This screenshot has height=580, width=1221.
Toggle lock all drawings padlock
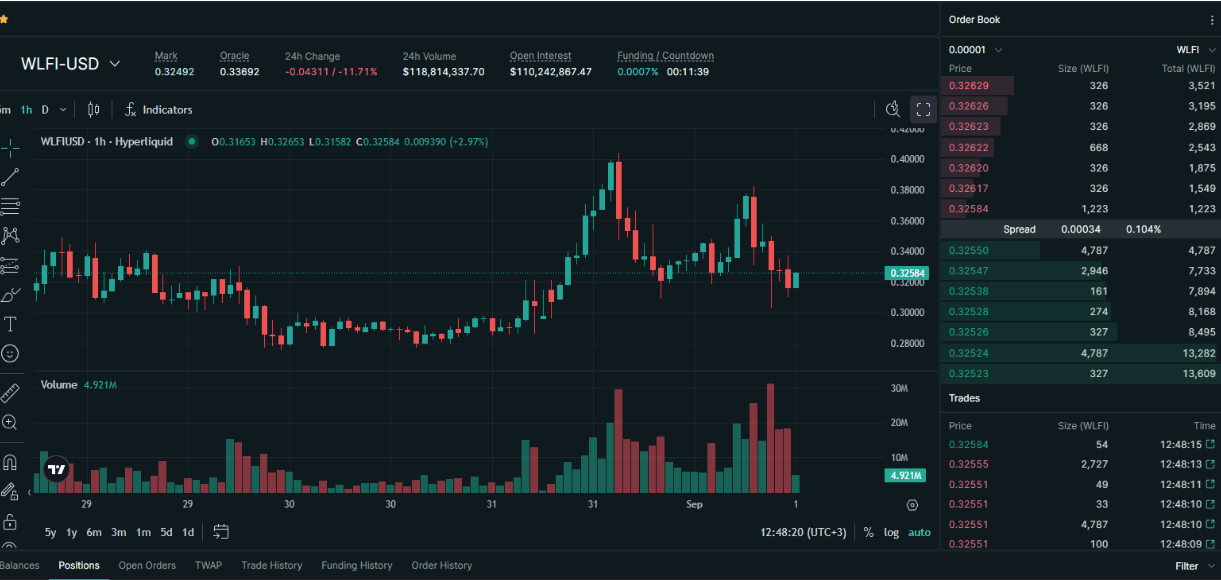(10, 522)
